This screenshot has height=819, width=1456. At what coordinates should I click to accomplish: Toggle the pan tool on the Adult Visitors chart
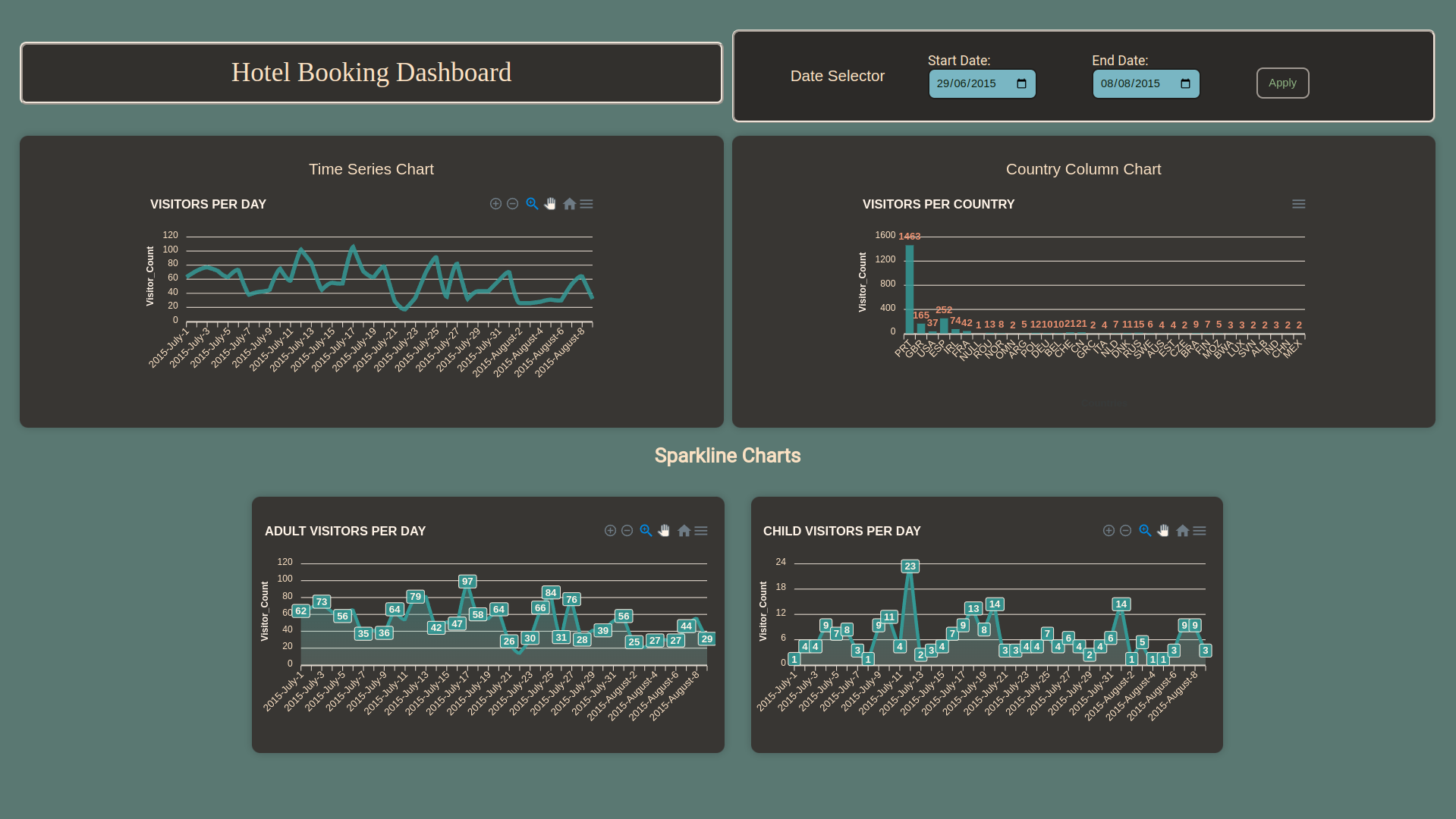tap(664, 530)
